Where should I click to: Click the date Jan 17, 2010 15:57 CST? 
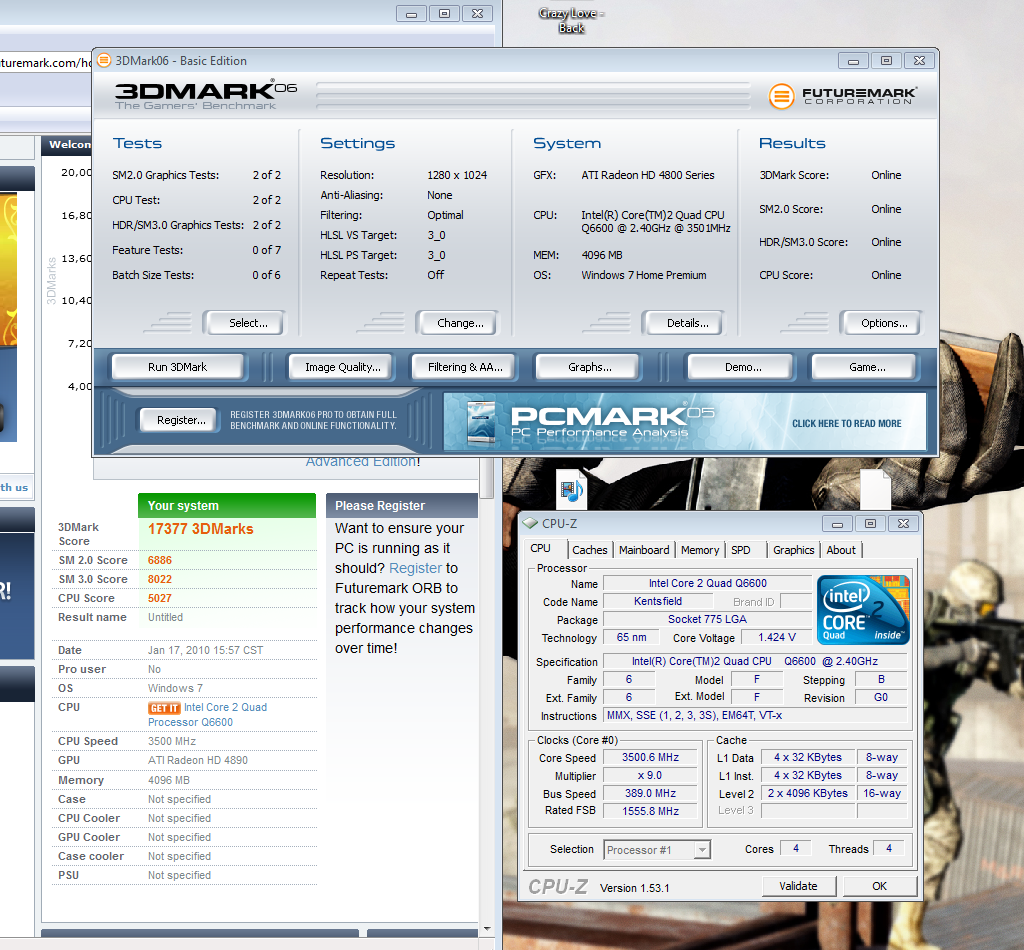205,650
